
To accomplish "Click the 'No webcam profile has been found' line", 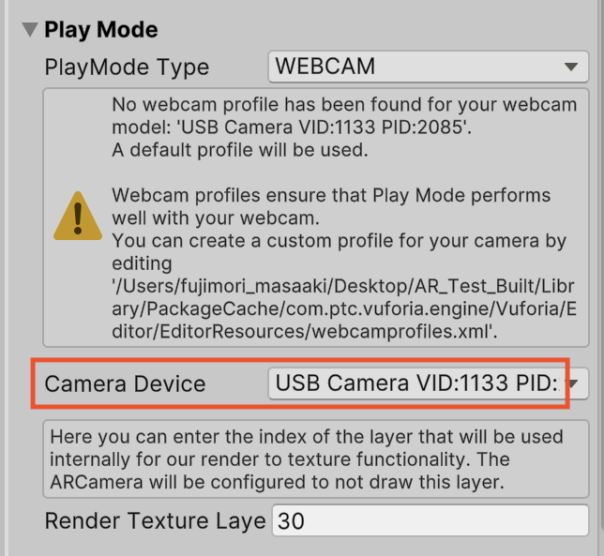I will point(344,104).
